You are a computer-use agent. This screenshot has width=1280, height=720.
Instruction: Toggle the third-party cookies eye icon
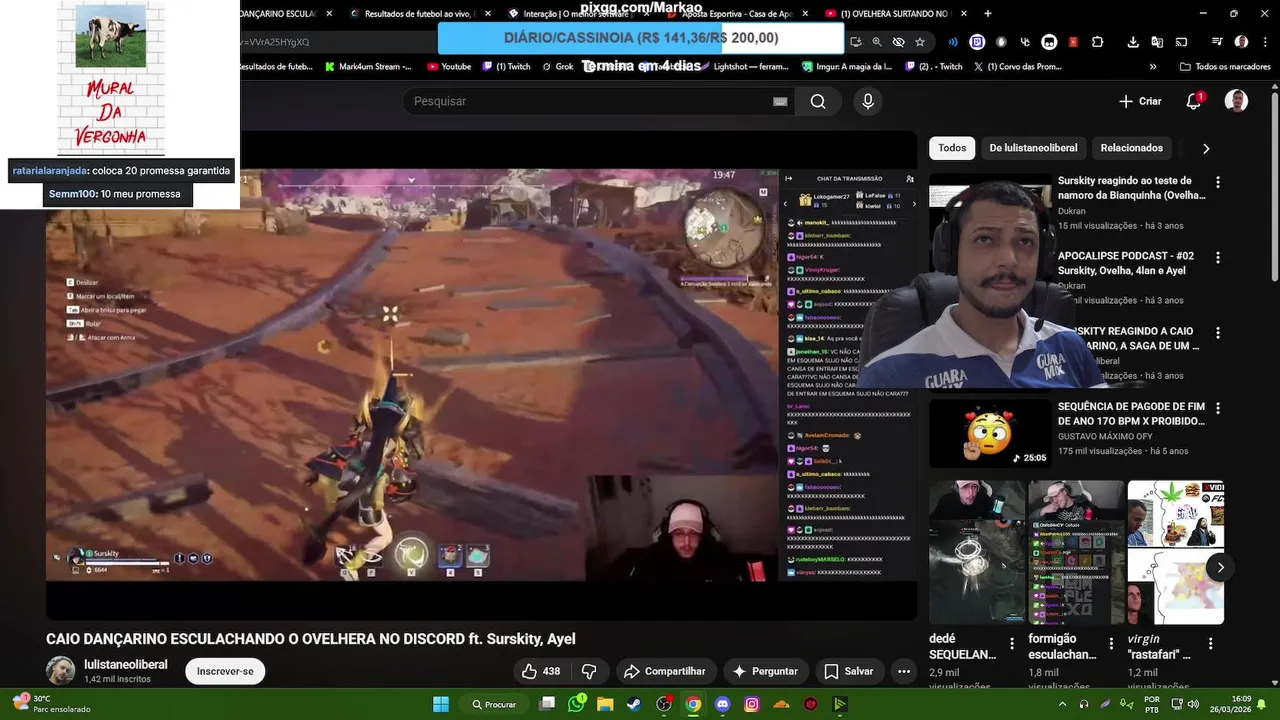pyautogui.click(x=898, y=42)
